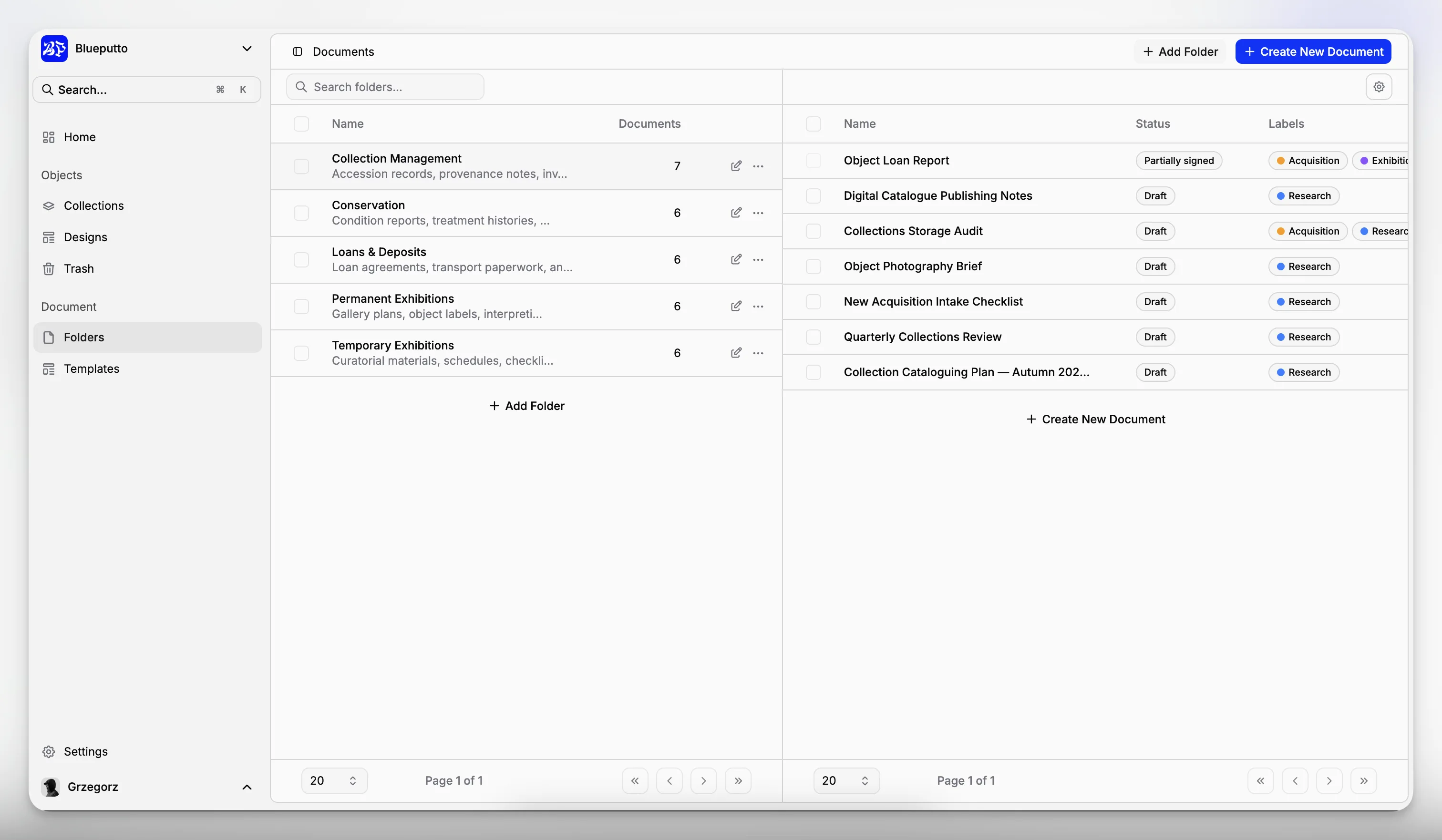
Task: Select all documents checkbox in header
Action: tap(813, 124)
